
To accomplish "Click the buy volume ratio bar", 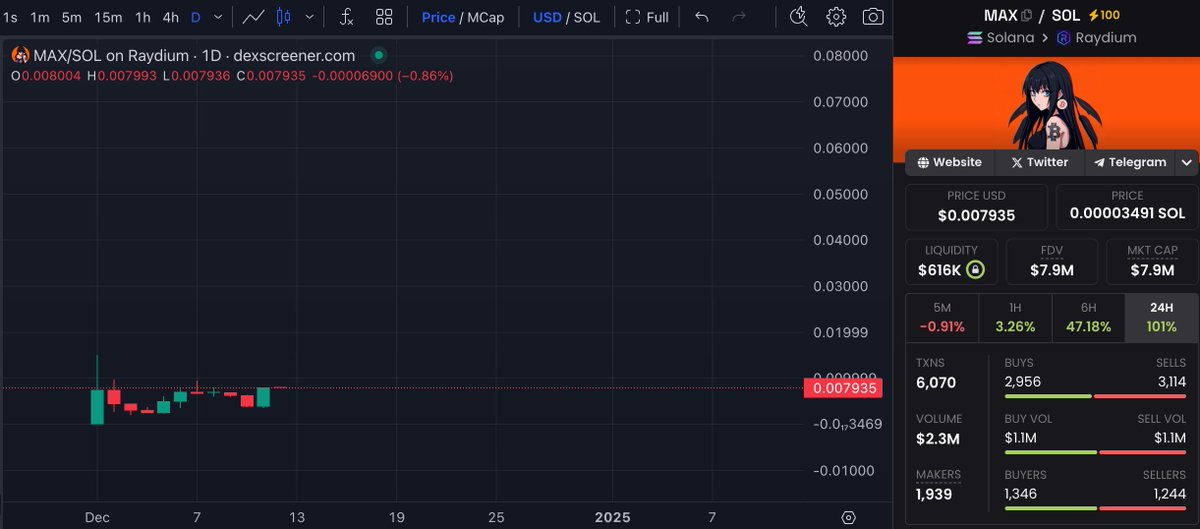I will (x=1095, y=453).
